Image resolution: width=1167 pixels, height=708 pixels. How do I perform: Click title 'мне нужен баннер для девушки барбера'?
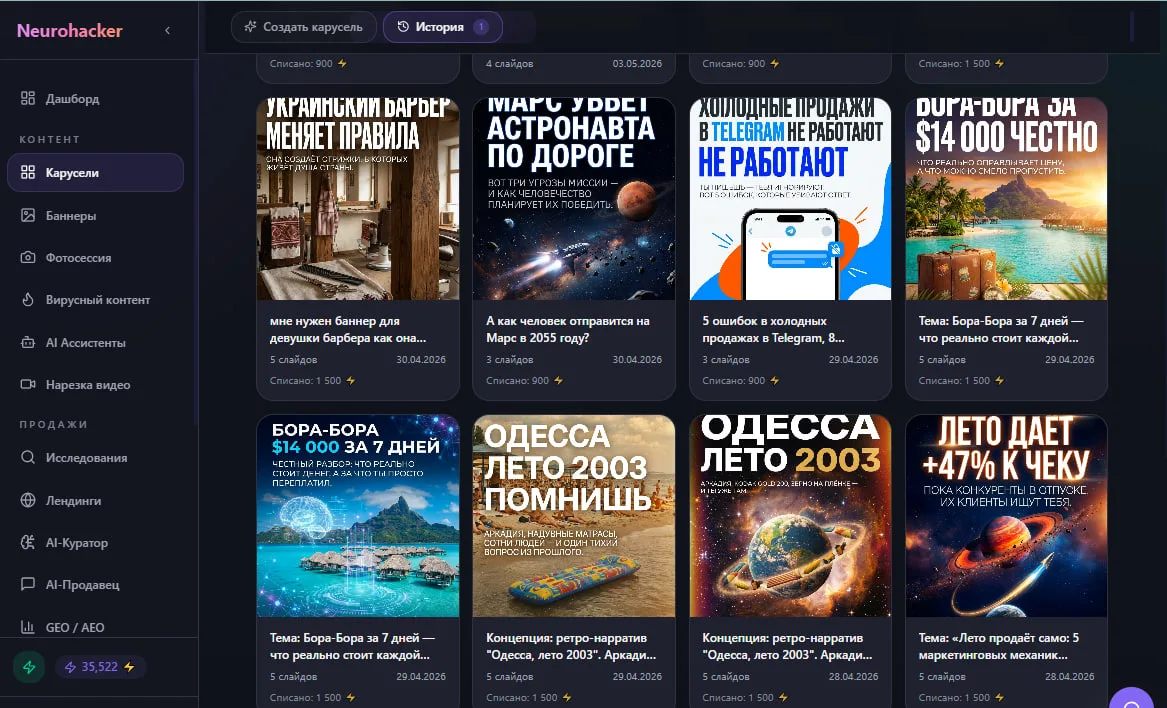tap(348, 329)
